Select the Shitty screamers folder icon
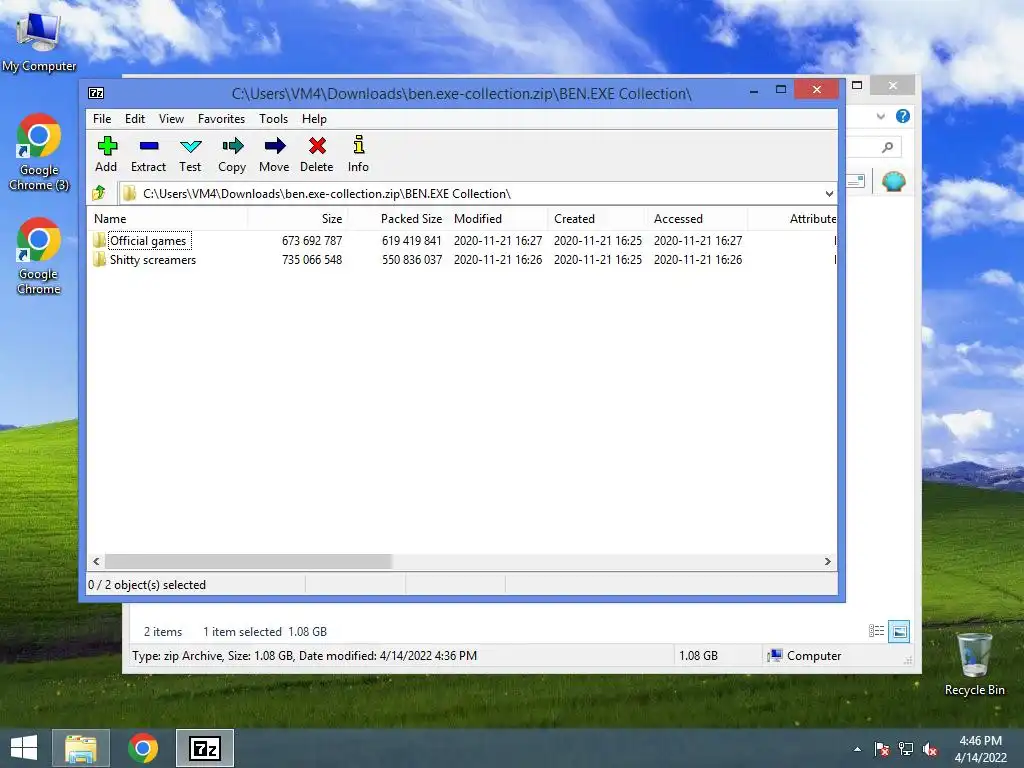This screenshot has height=768, width=1024. pos(99,259)
